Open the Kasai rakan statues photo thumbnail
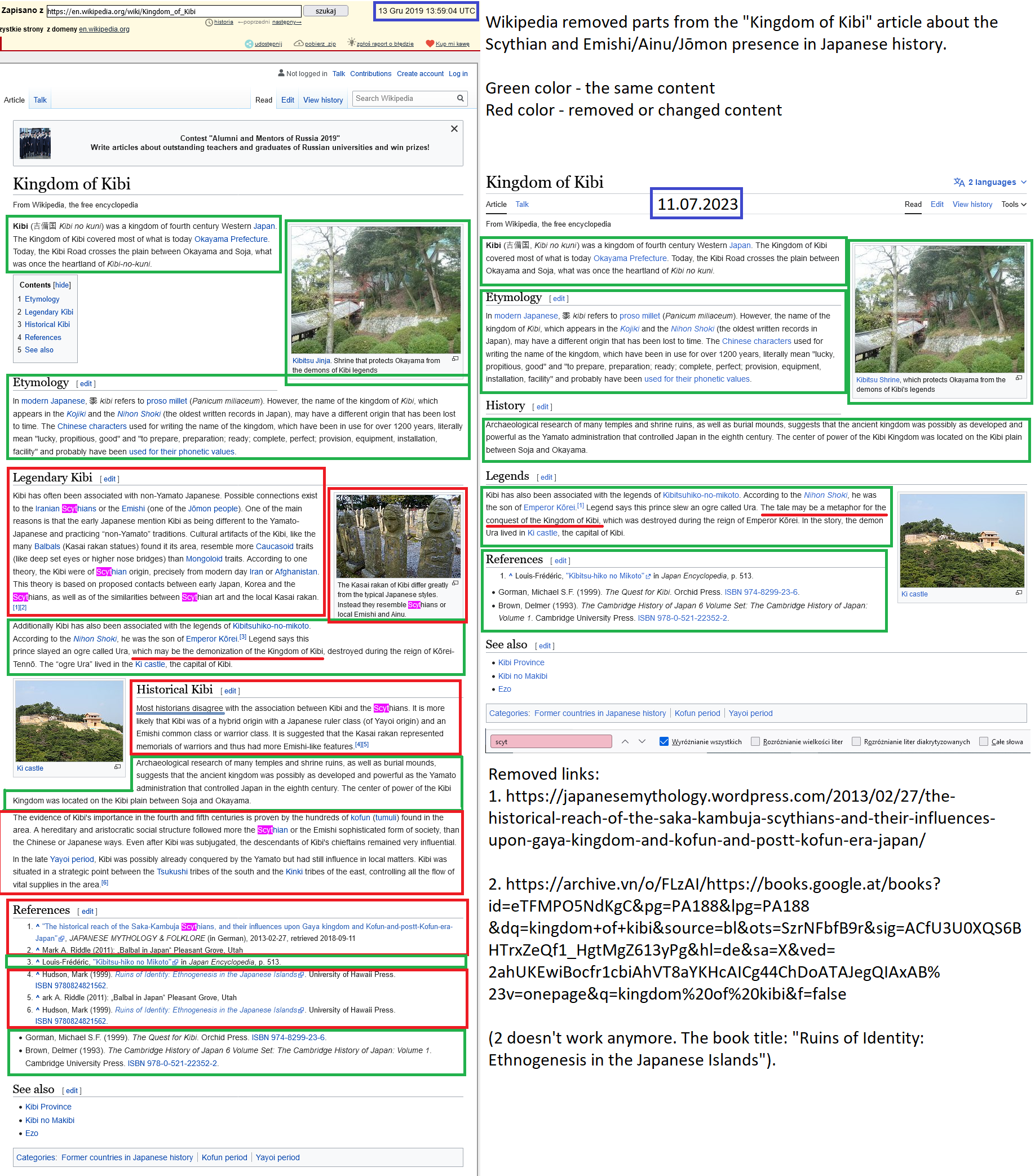The height and width of the screenshot is (1176, 1035). (x=398, y=536)
